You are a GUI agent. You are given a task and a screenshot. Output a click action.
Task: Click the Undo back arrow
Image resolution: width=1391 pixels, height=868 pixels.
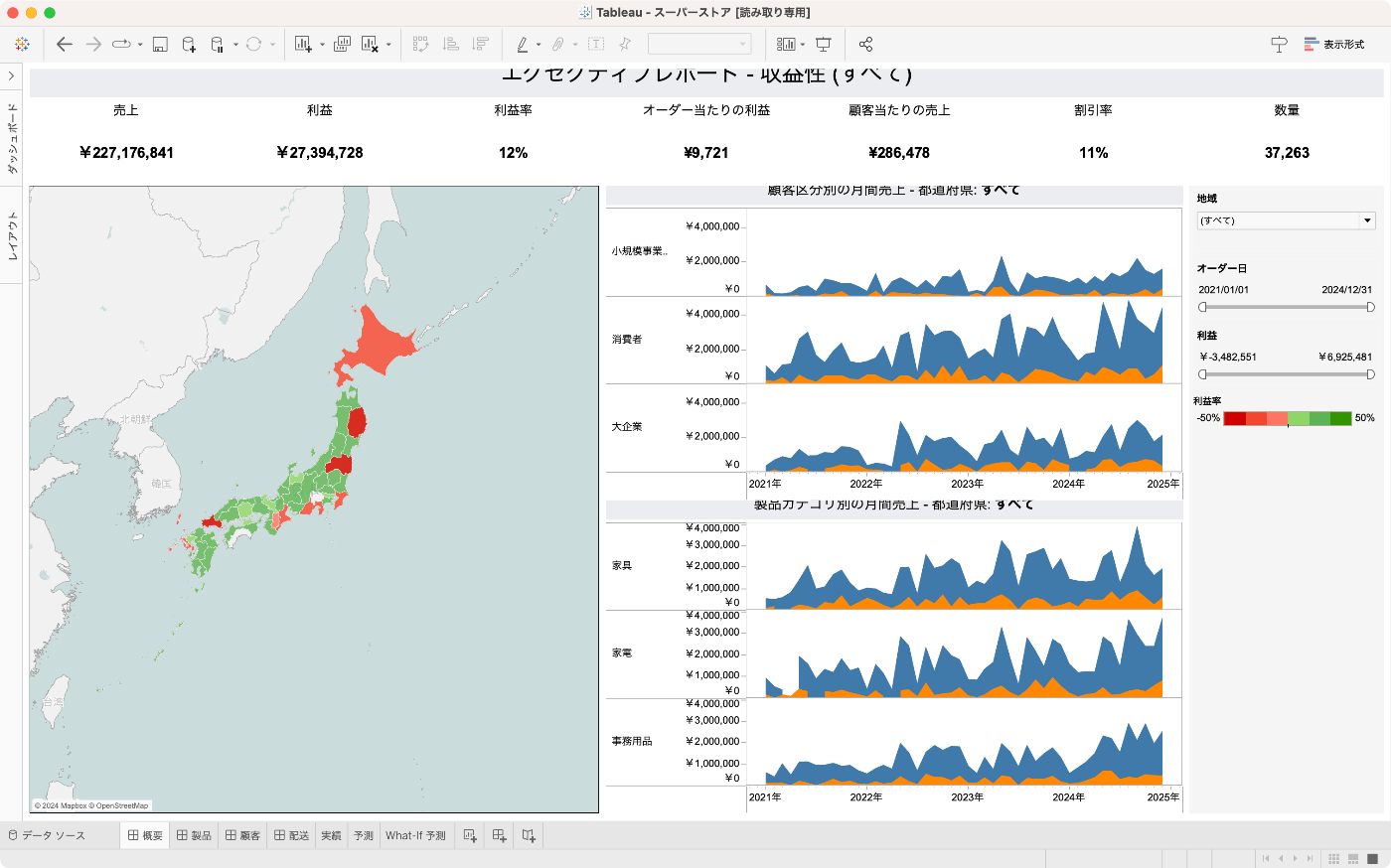click(65, 44)
